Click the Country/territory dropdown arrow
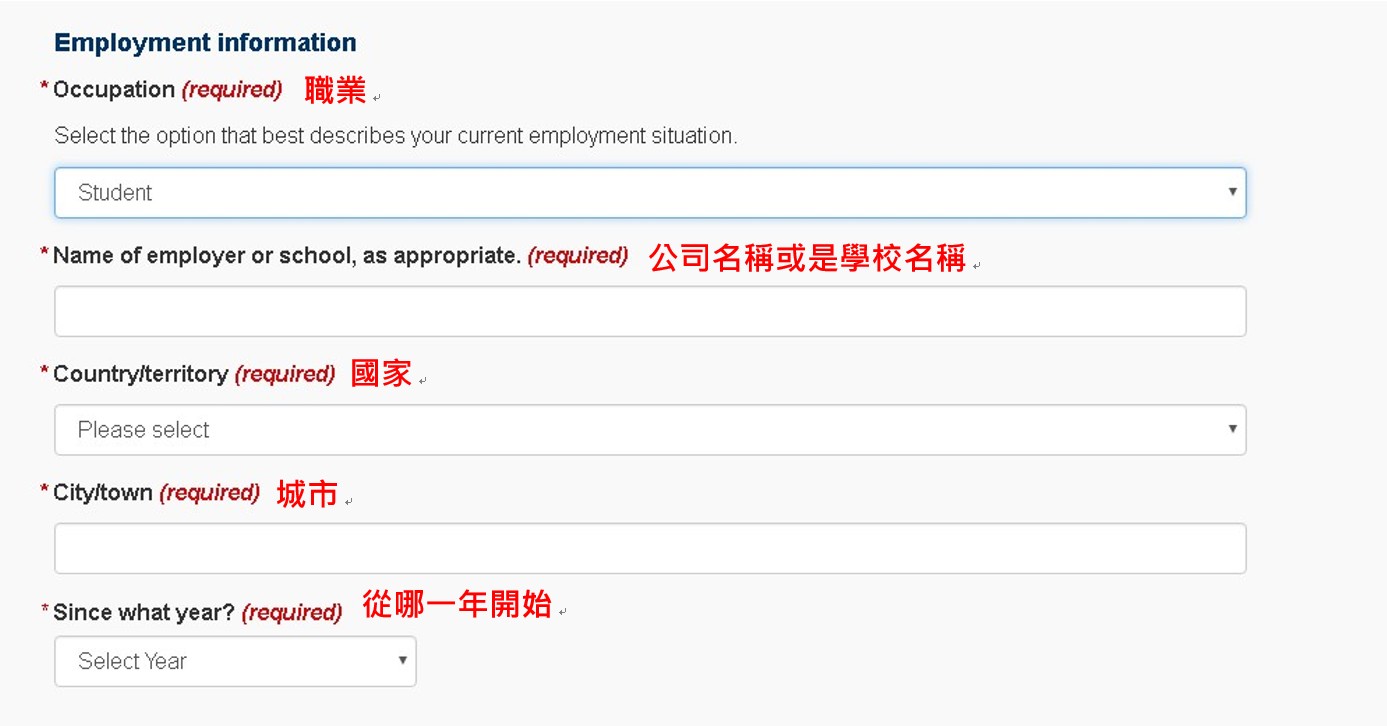This screenshot has height=726, width=1387. point(1232,429)
